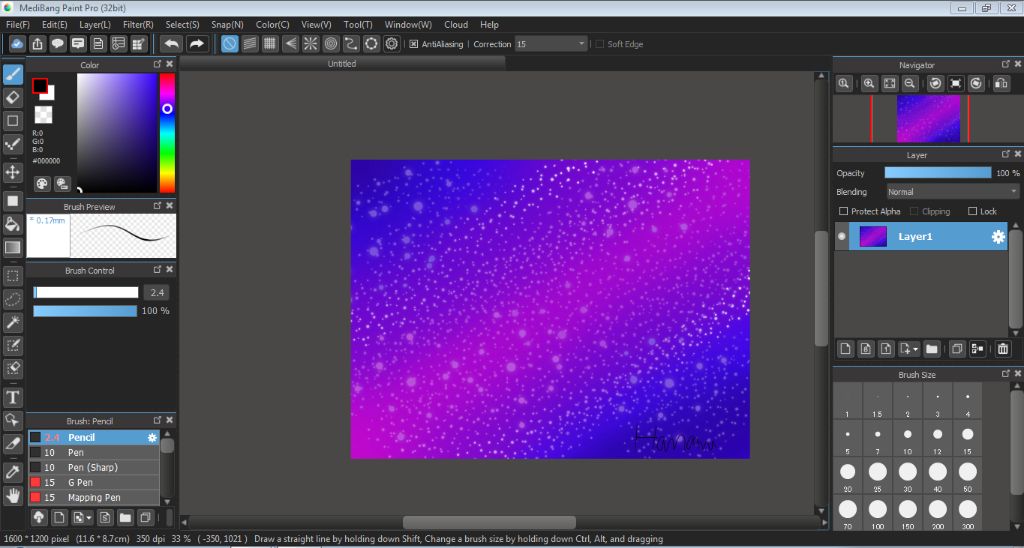Open Pencil brush settings gear
The width and height of the screenshot is (1024, 548).
coord(152,437)
